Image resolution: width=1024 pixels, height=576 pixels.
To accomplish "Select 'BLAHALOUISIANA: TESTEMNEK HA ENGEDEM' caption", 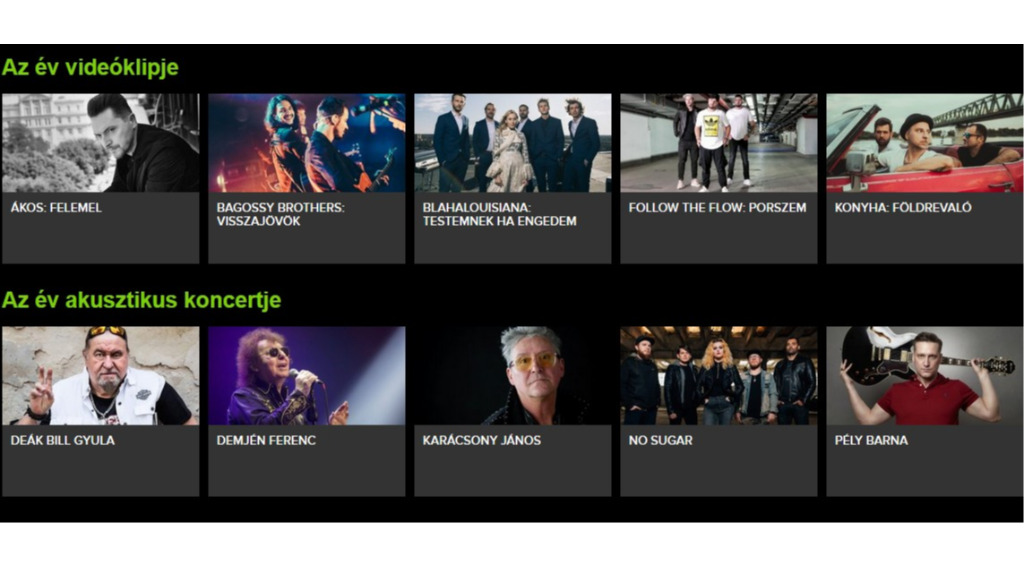I will [499, 214].
